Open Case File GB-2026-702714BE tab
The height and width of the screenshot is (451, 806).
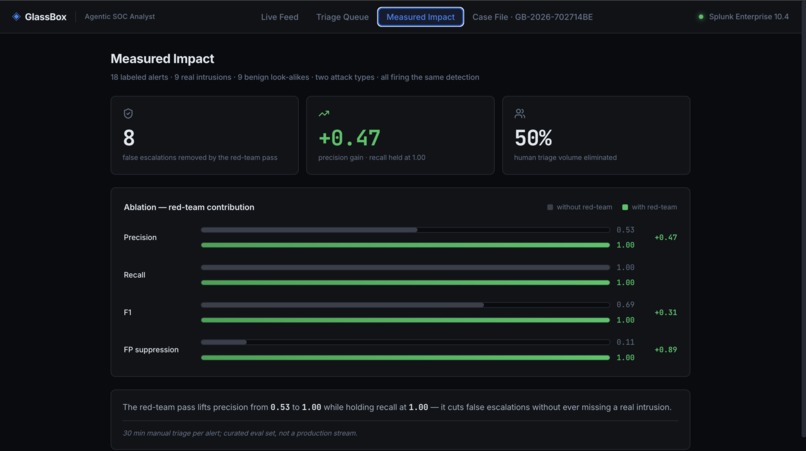(x=533, y=17)
